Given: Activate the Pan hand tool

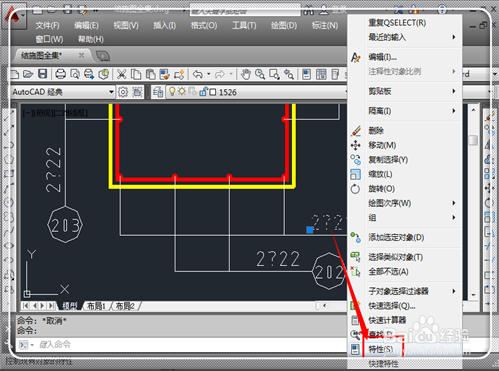Looking at the screenshot, I should (246, 74).
